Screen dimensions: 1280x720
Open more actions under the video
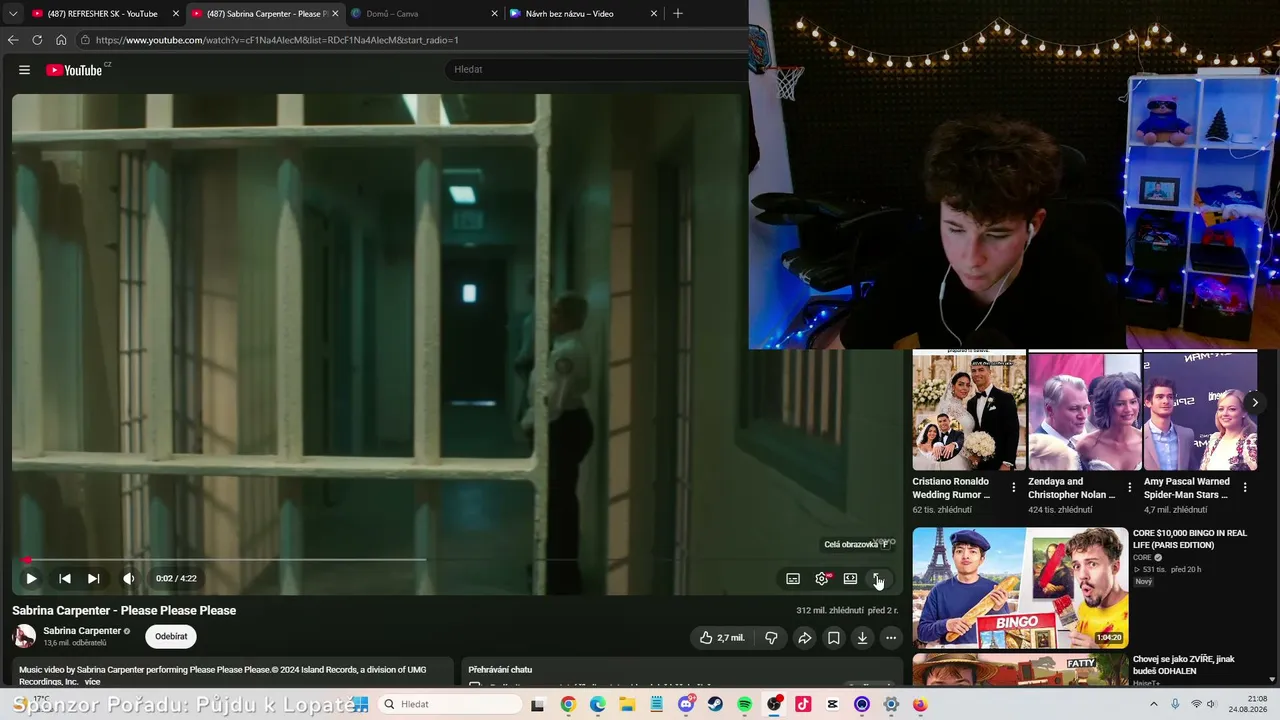(x=891, y=638)
